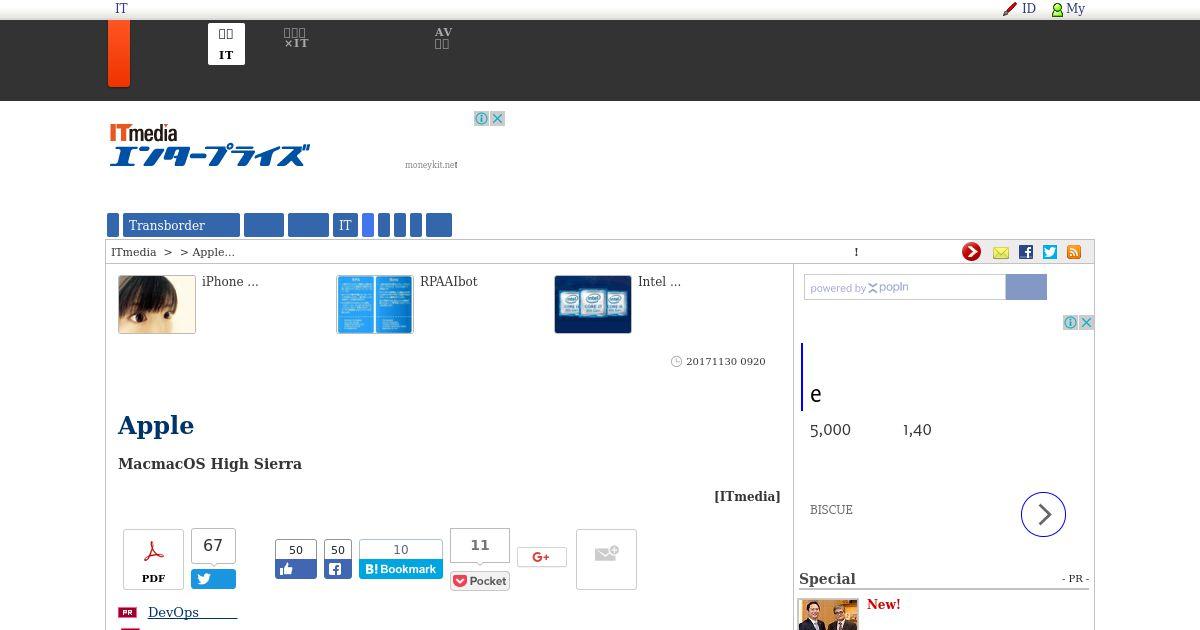Tweet the article via Twitter button

pyautogui.click(x=213, y=578)
